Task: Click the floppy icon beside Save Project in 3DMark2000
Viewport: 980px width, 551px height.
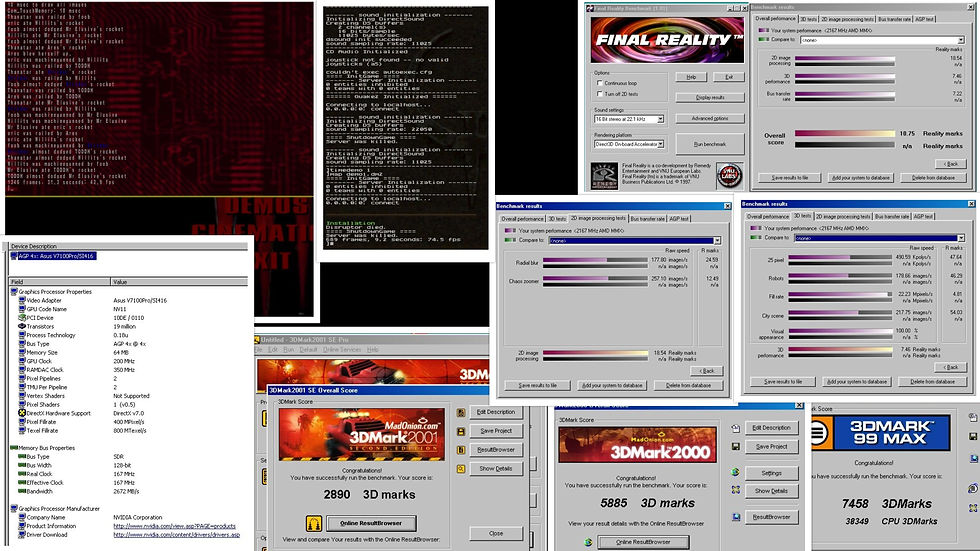Action: click(x=736, y=447)
